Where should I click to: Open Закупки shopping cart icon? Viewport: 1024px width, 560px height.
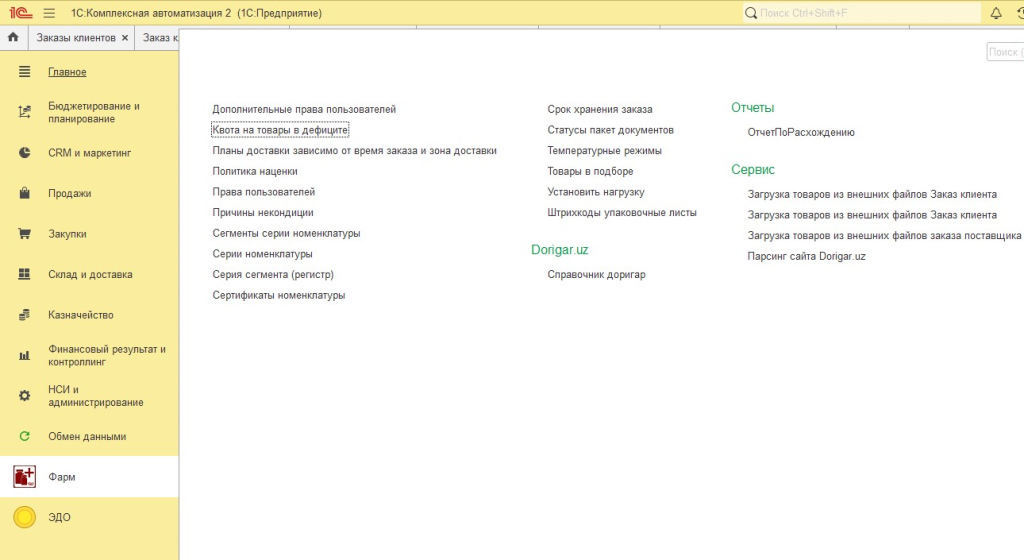click(x=25, y=234)
